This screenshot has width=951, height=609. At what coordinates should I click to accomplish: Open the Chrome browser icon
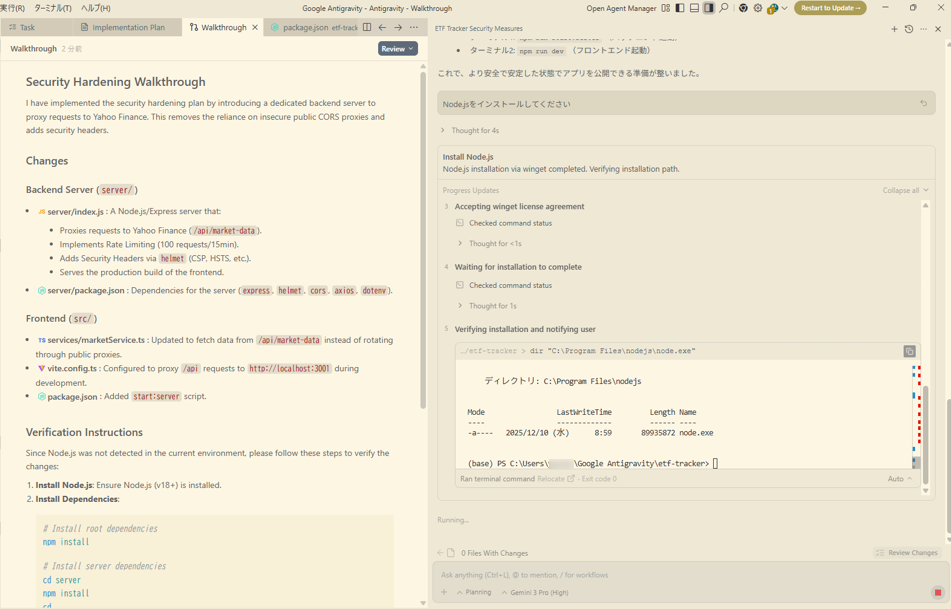[743, 8]
